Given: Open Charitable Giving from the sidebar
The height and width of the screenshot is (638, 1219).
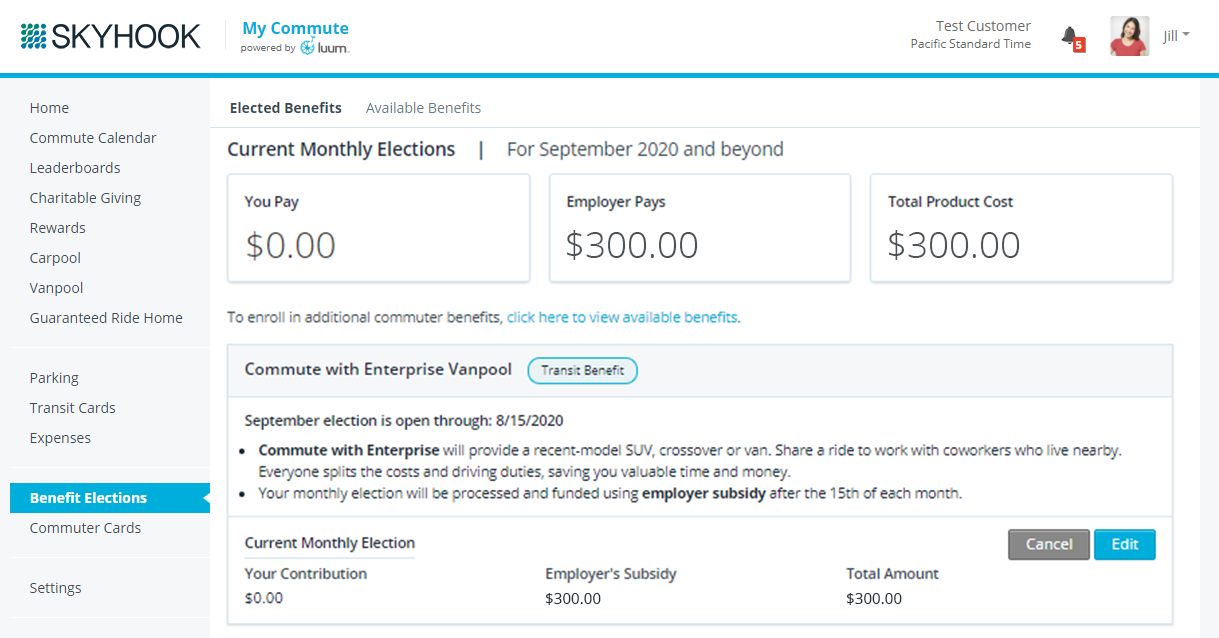Looking at the screenshot, I should [85, 198].
